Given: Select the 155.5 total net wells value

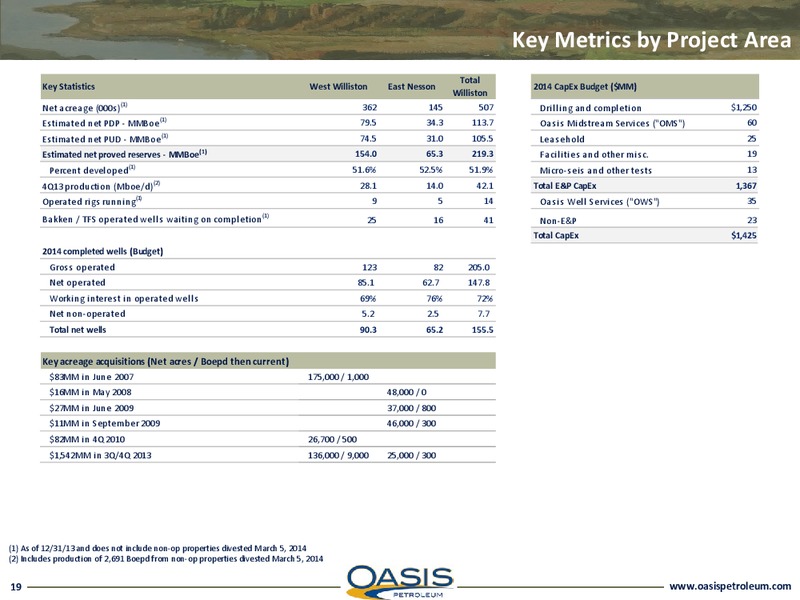Looking at the screenshot, I should pyautogui.click(x=482, y=330).
